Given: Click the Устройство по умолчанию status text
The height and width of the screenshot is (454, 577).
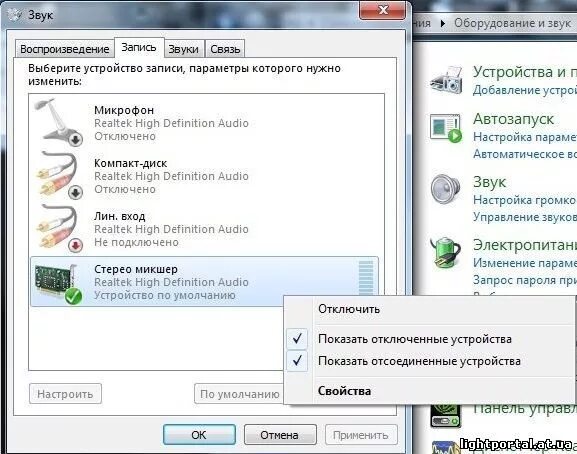Looking at the screenshot, I should tap(164, 295).
